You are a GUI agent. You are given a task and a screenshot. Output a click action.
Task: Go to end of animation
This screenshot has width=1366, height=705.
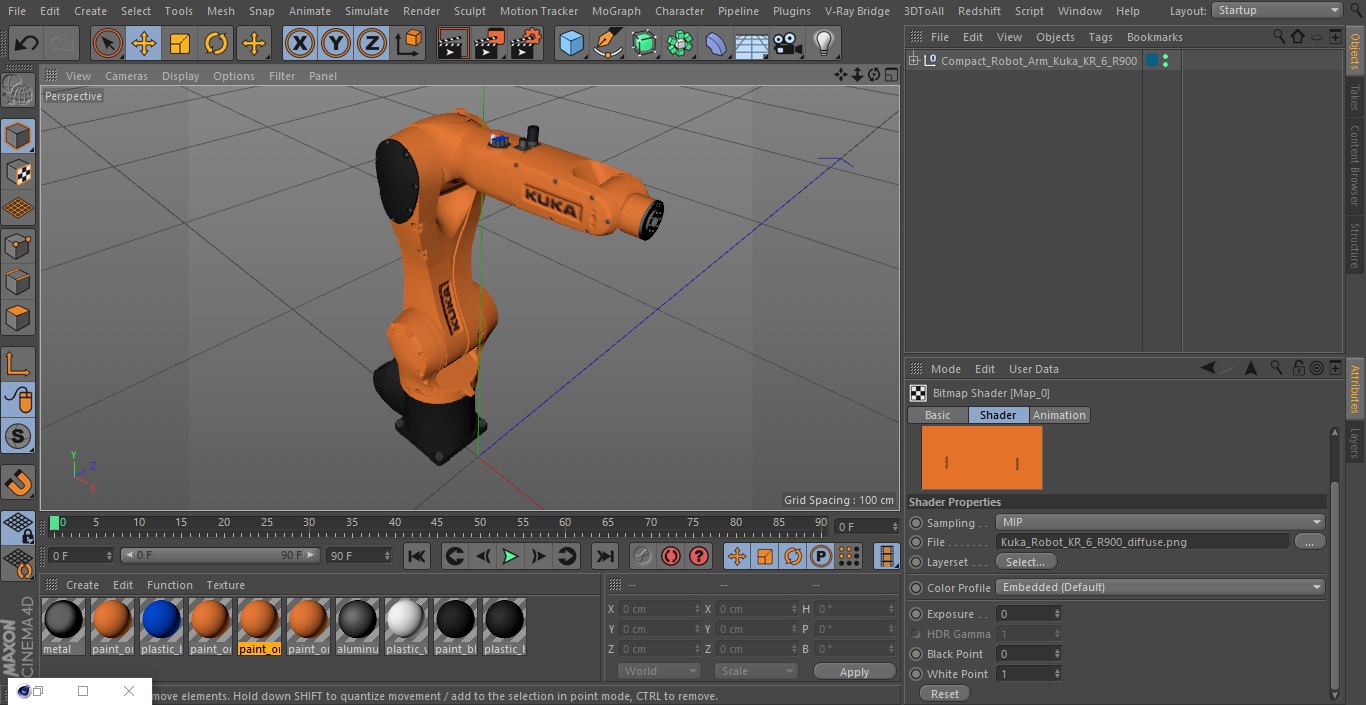[x=604, y=556]
